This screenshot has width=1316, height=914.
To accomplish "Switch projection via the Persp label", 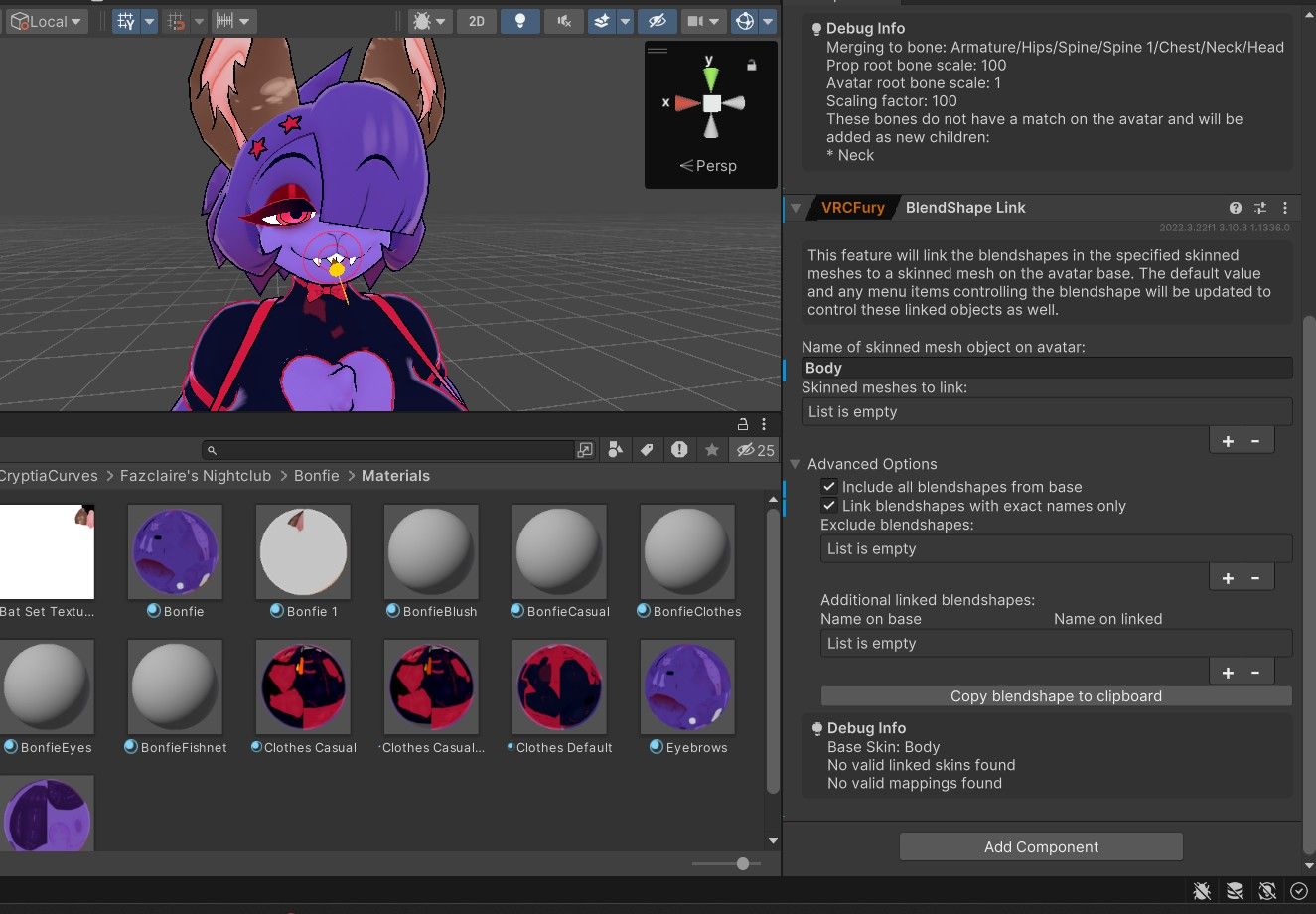I will click(708, 166).
